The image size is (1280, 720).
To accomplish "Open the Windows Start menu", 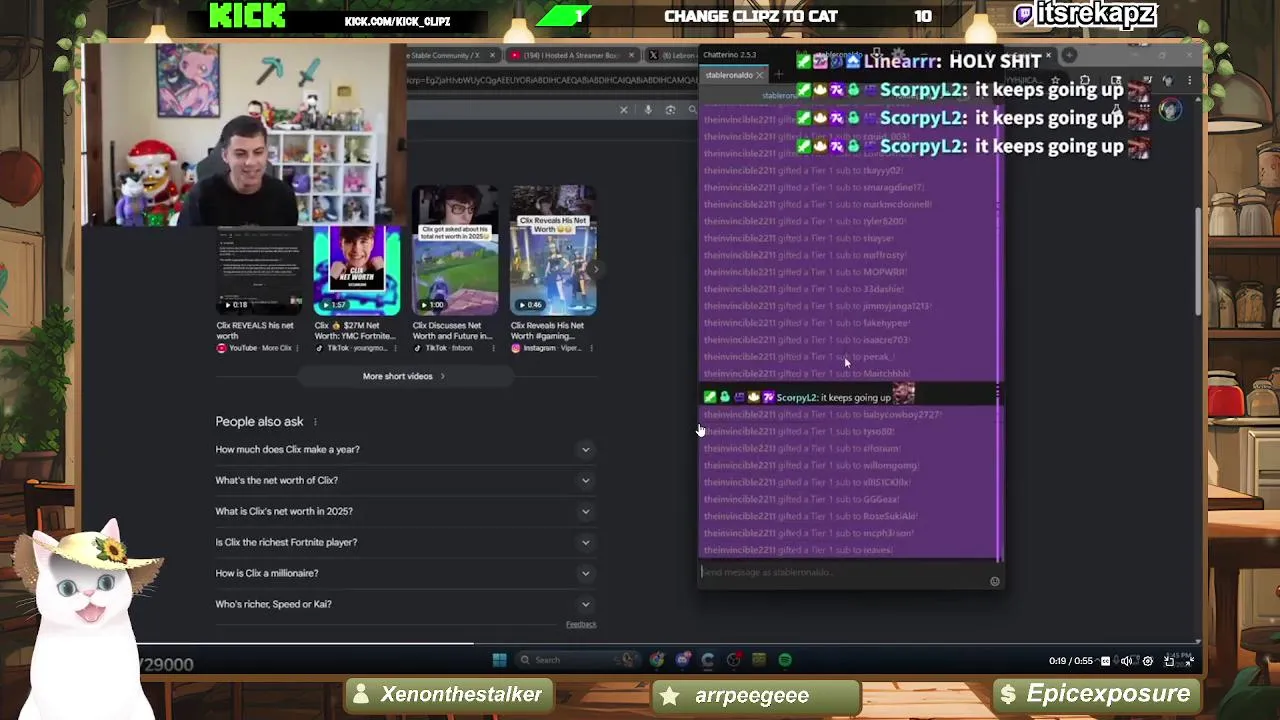I will tap(499, 659).
